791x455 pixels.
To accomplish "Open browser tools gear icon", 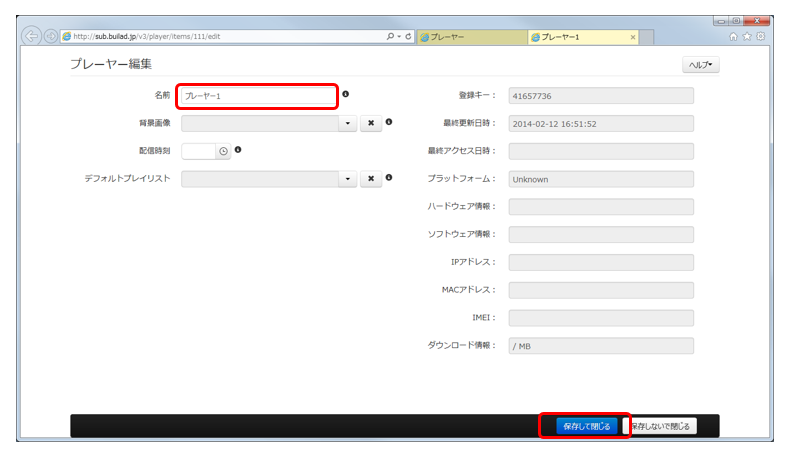I will [761, 36].
